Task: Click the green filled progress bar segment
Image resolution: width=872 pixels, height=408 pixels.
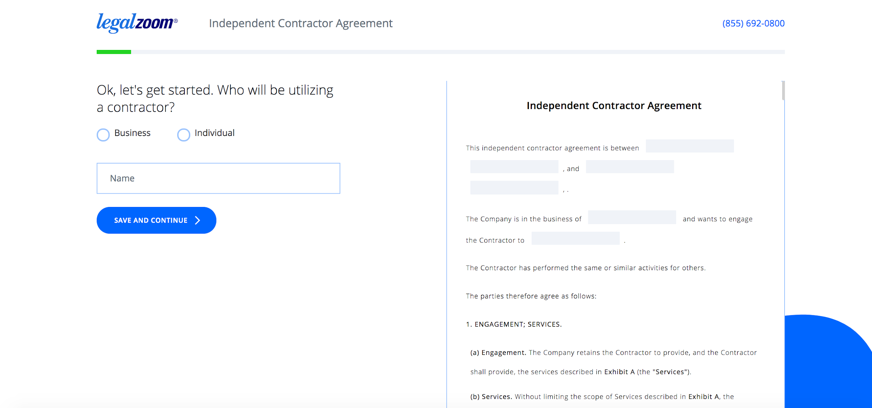Action: point(113,52)
